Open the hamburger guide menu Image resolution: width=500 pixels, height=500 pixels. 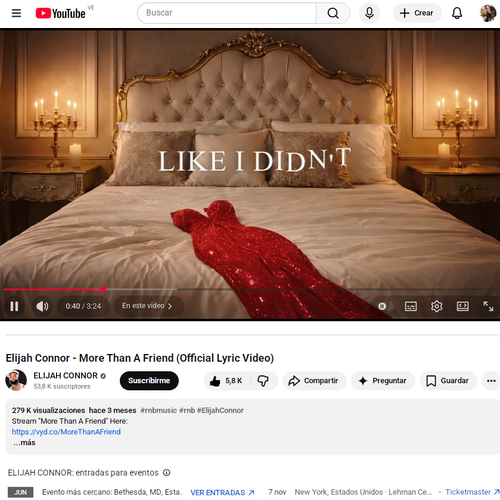(16, 13)
